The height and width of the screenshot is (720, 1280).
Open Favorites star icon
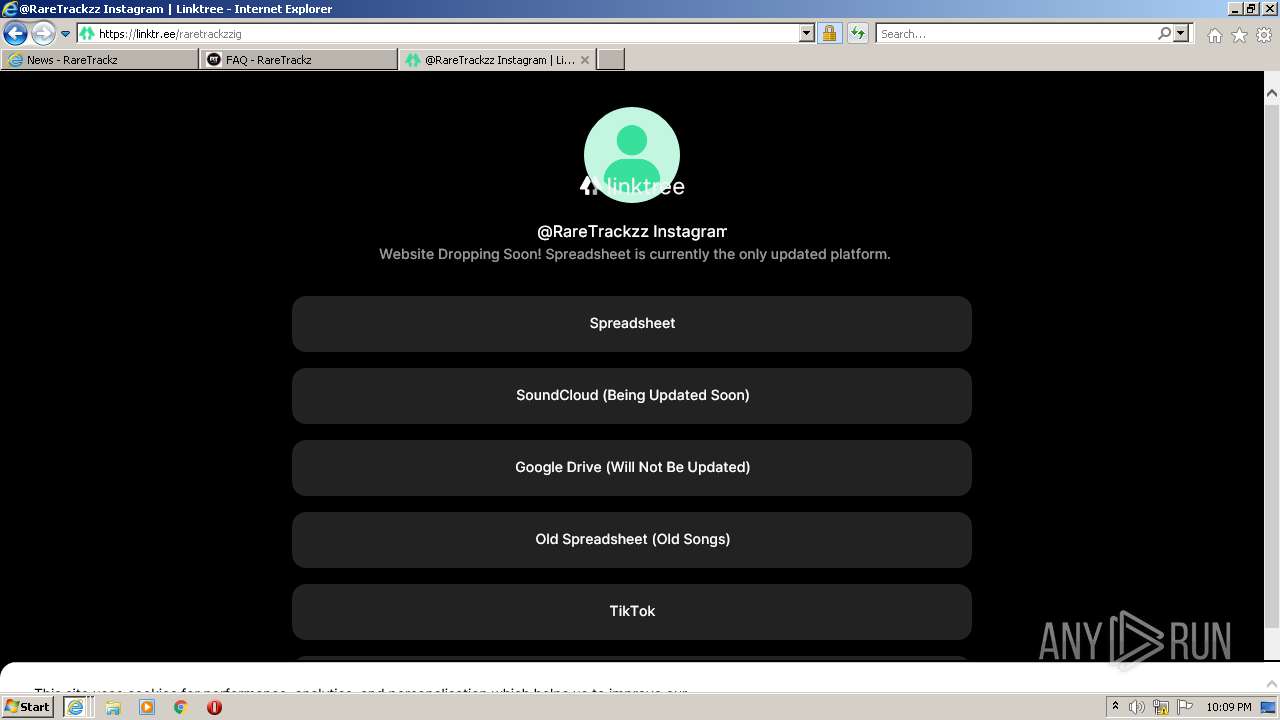click(x=1239, y=35)
